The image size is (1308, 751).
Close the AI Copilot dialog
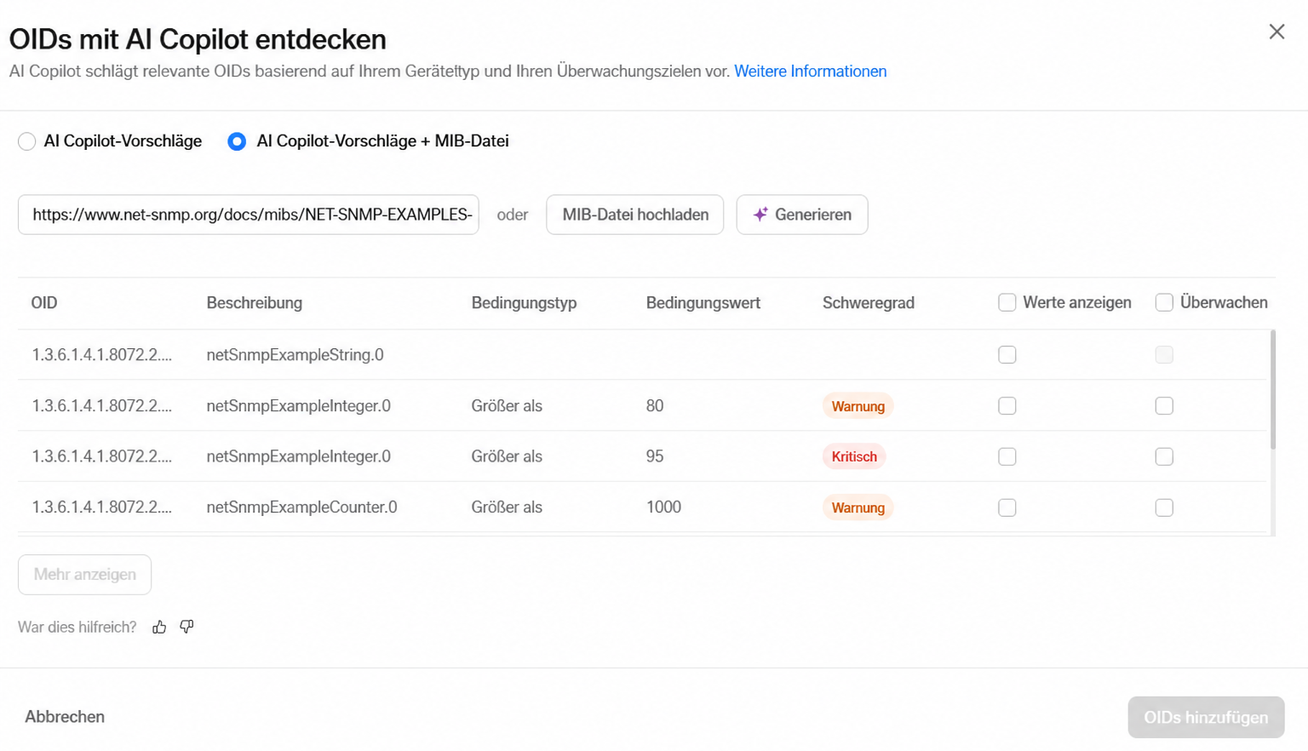click(x=1277, y=32)
